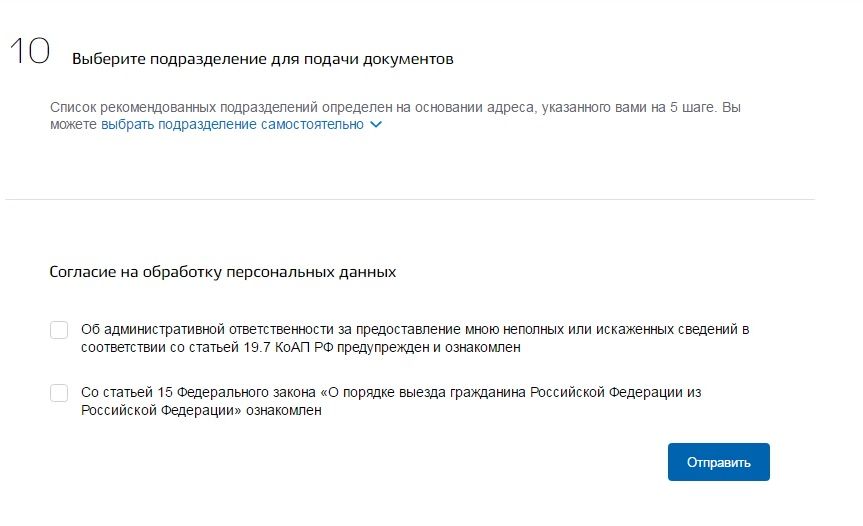Viewport: 863px width, 526px height.
Task: Click the word самостоятельно in the blue link
Action: pyautogui.click(x=312, y=124)
